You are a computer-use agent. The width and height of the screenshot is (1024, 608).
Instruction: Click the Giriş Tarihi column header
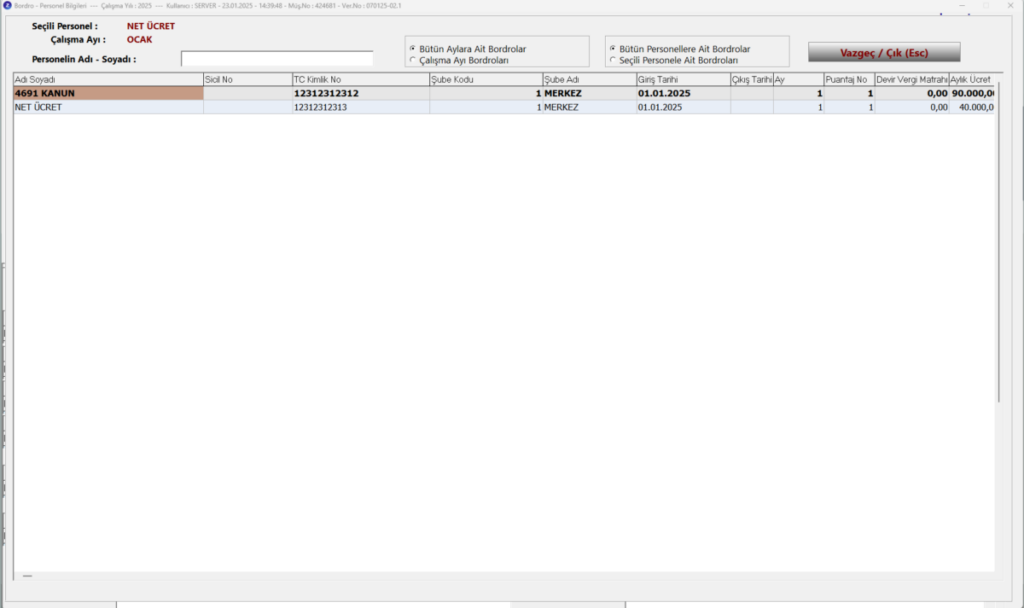683,80
